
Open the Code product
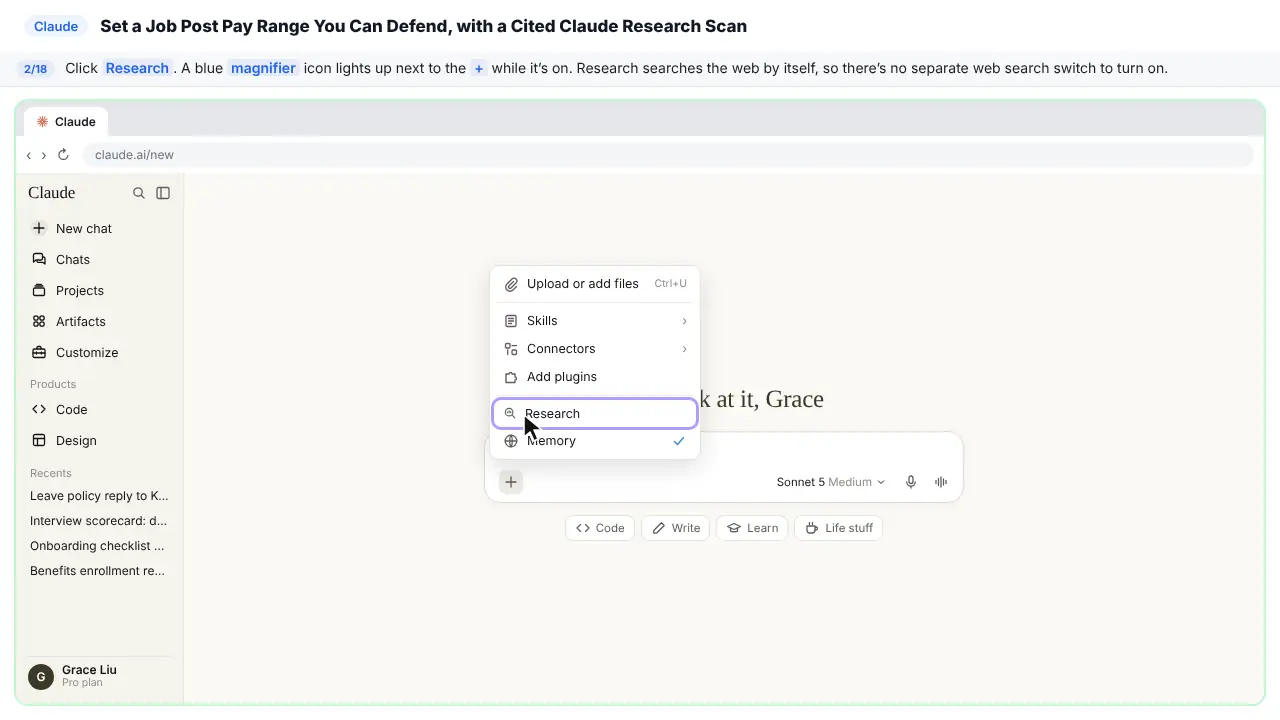[x=99, y=409]
